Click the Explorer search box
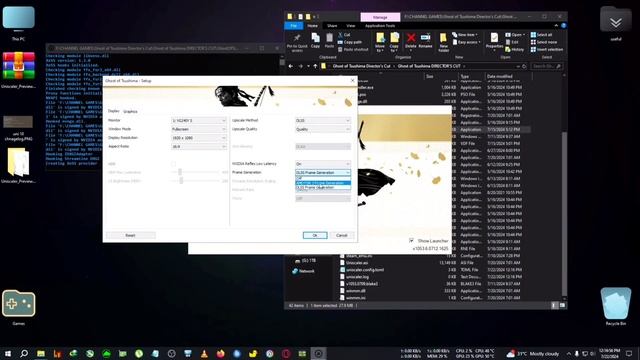This screenshot has width=640, height=360. pos(547,66)
